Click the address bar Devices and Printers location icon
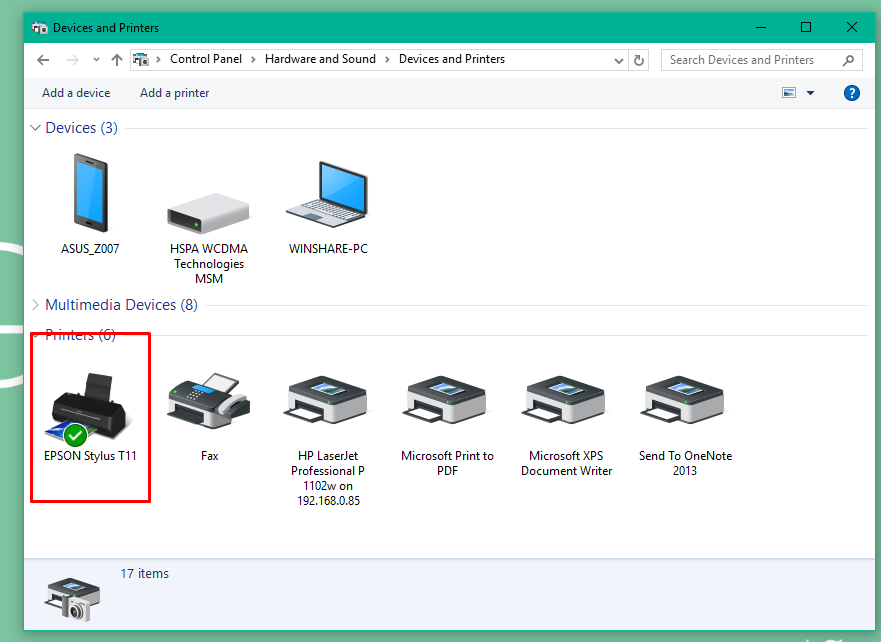Image resolution: width=881 pixels, height=642 pixels. pos(140,59)
